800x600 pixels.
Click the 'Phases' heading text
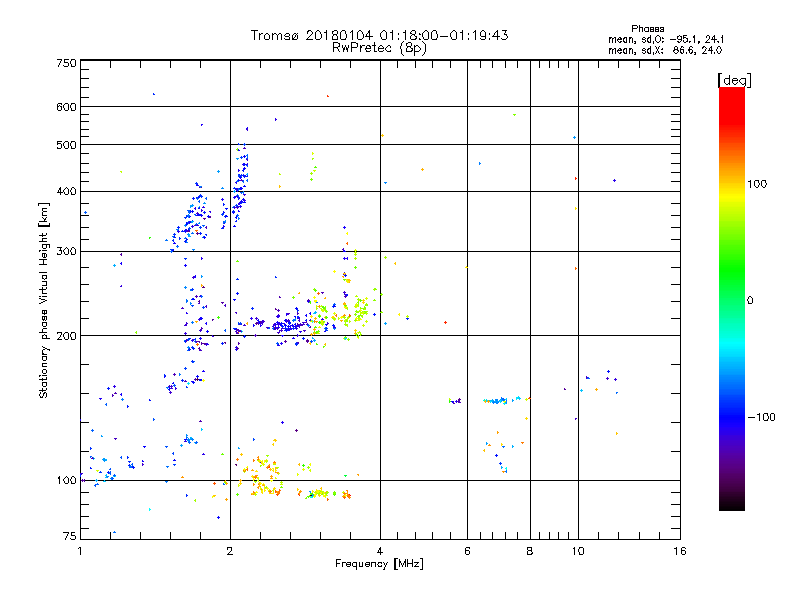[647, 29]
